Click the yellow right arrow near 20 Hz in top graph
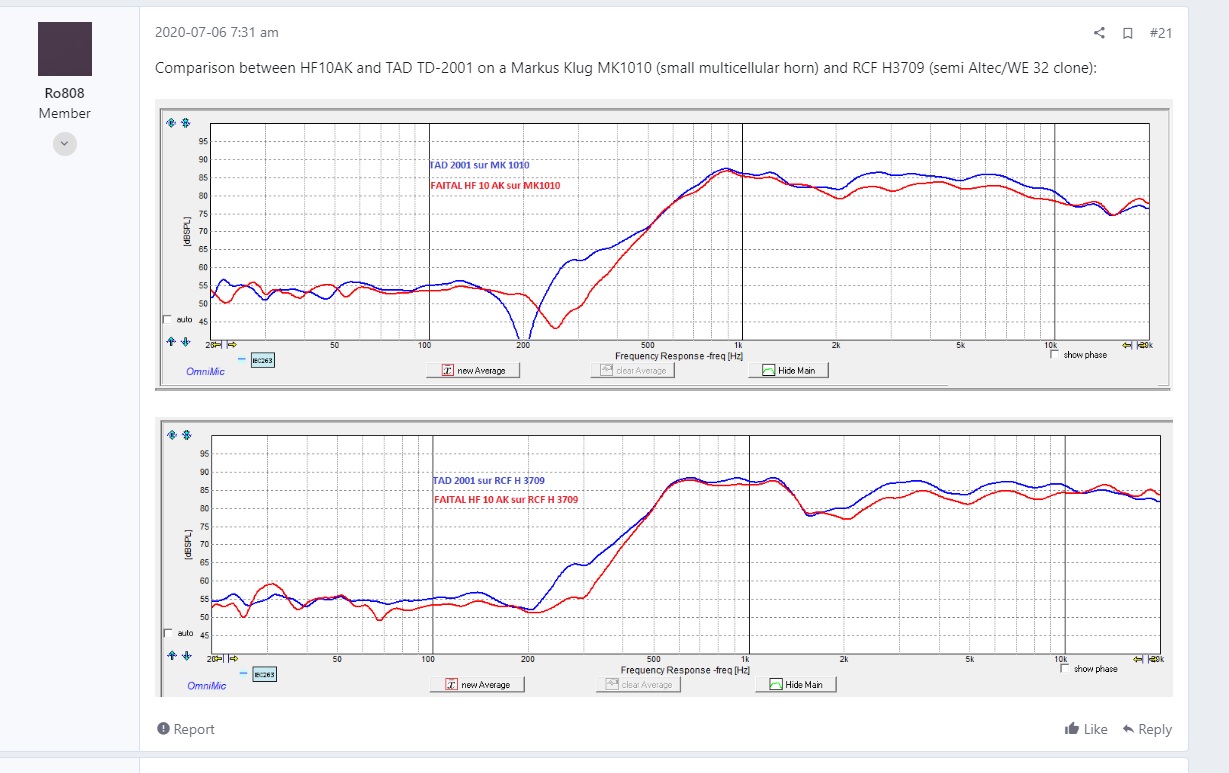 (232, 345)
